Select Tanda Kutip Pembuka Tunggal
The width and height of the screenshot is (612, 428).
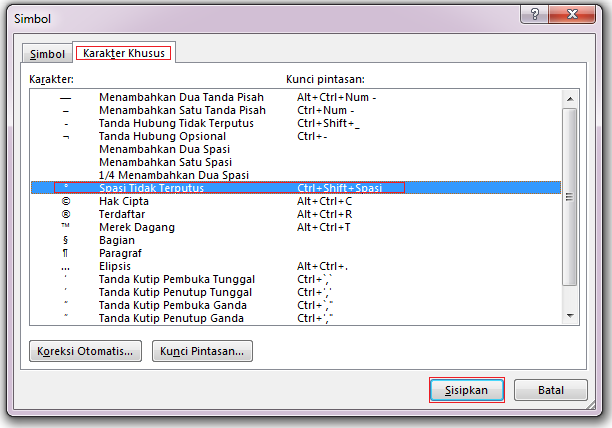coord(296,279)
